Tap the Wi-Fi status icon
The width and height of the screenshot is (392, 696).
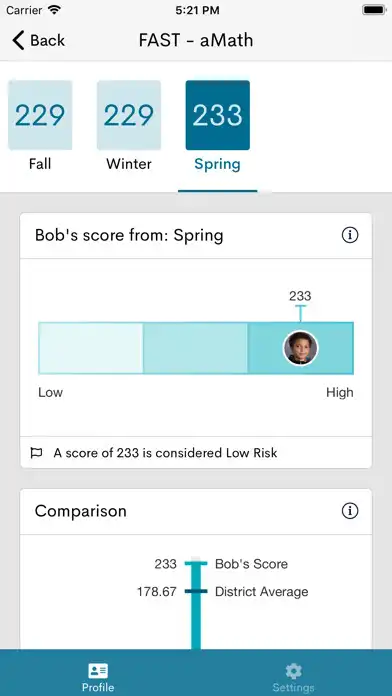pos(55,10)
